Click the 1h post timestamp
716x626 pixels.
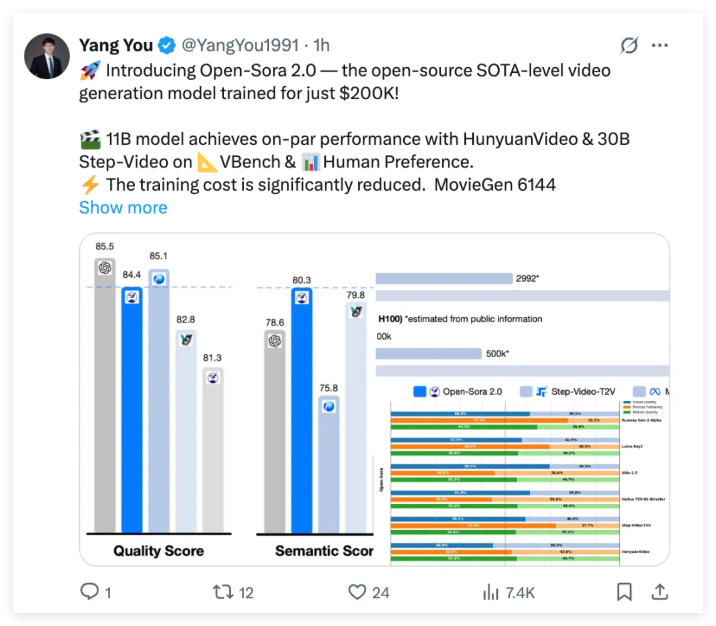click(322, 46)
